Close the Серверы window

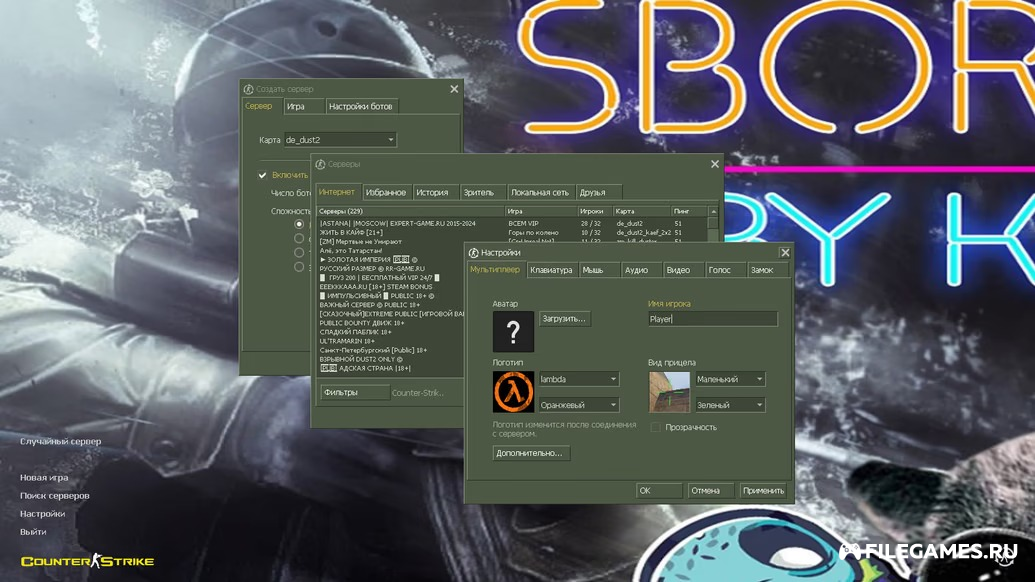pos(715,164)
